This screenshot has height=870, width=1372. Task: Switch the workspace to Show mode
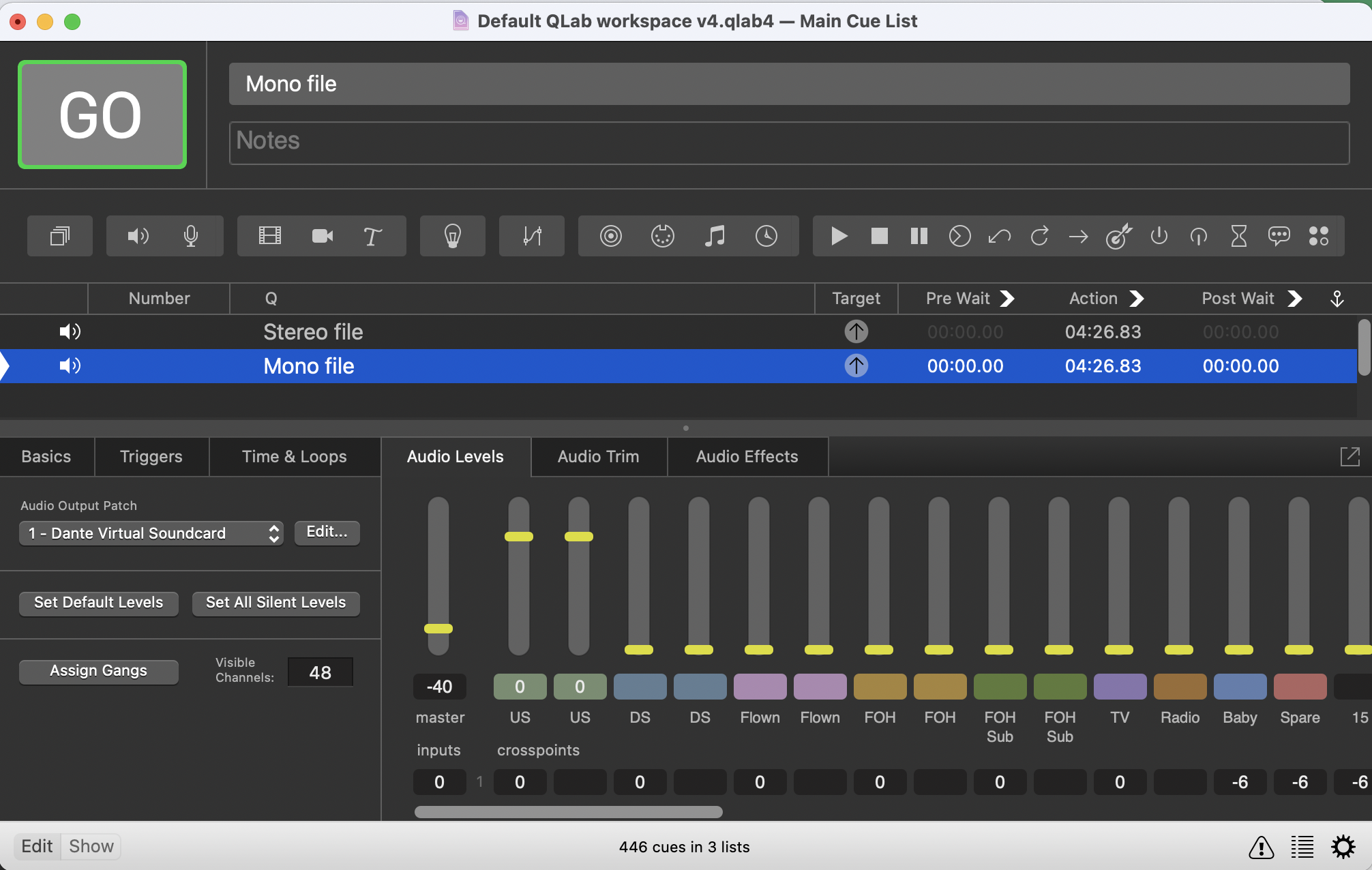(91, 845)
